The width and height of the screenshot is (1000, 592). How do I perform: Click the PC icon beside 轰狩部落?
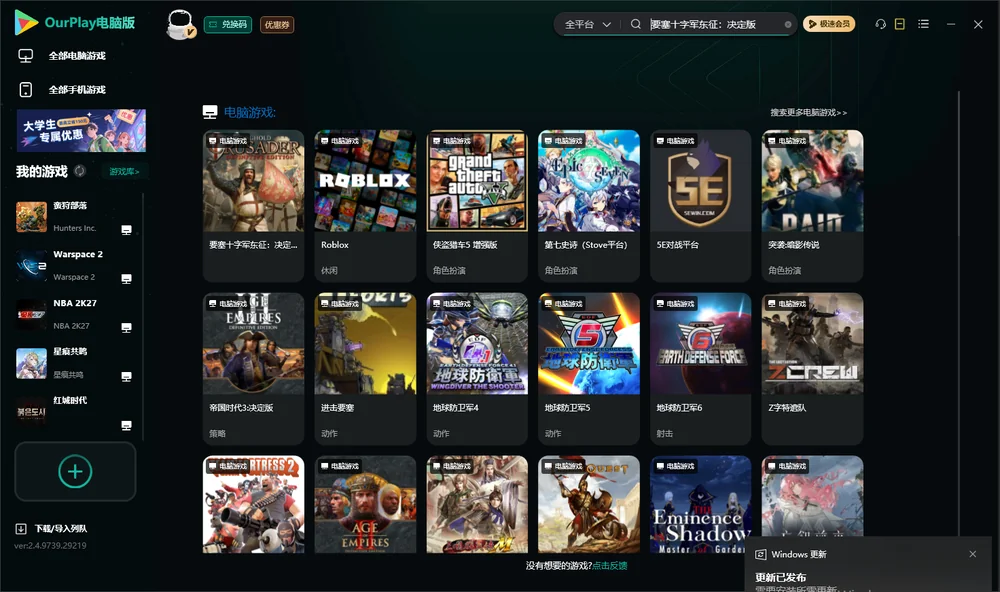126,230
